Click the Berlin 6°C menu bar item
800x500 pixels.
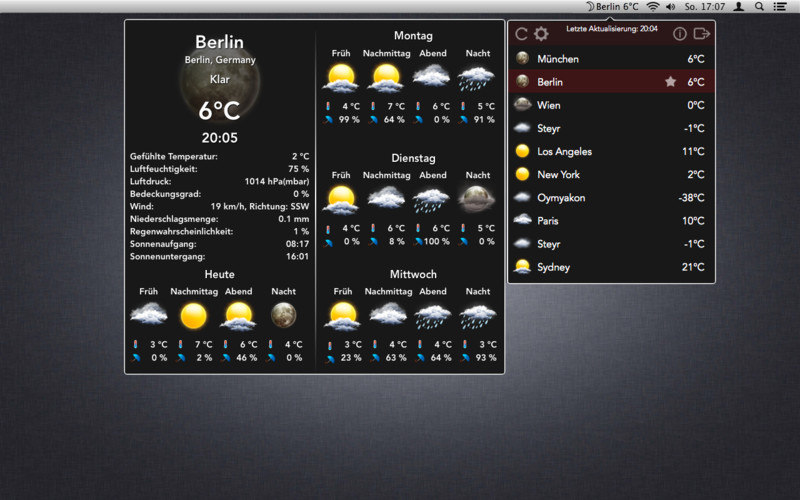[x=611, y=7]
